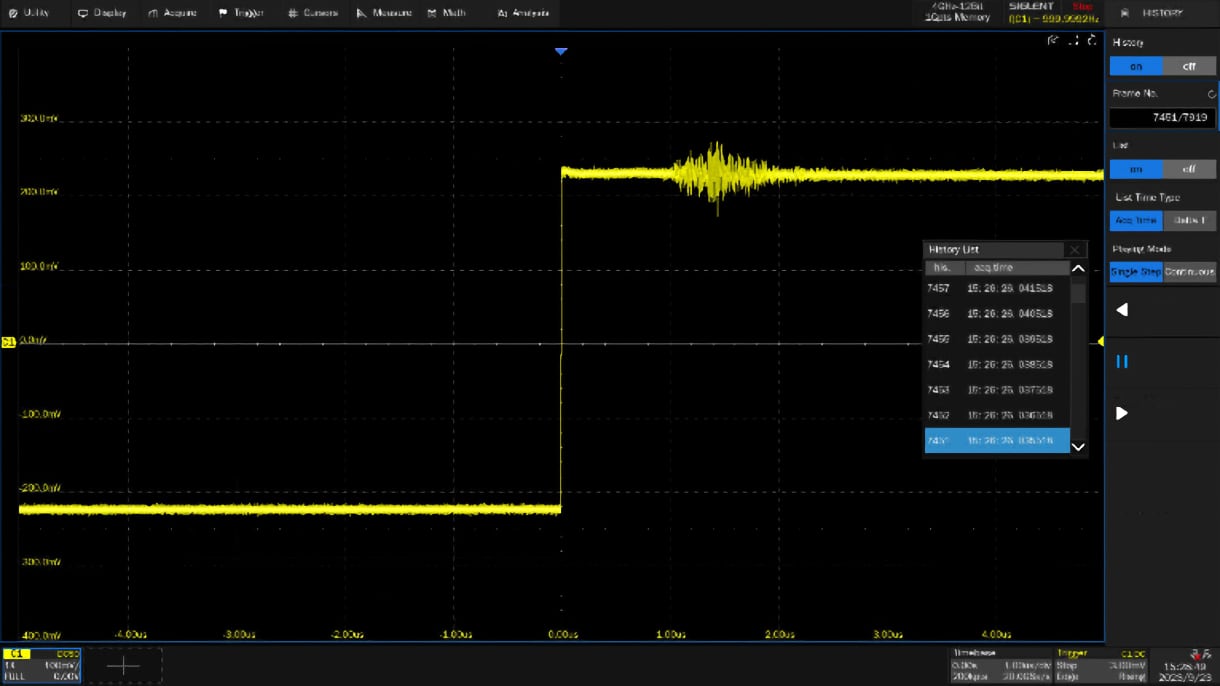Open the Analysis menu
1220x686 pixels.
pyautogui.click(x=523, y=13)
